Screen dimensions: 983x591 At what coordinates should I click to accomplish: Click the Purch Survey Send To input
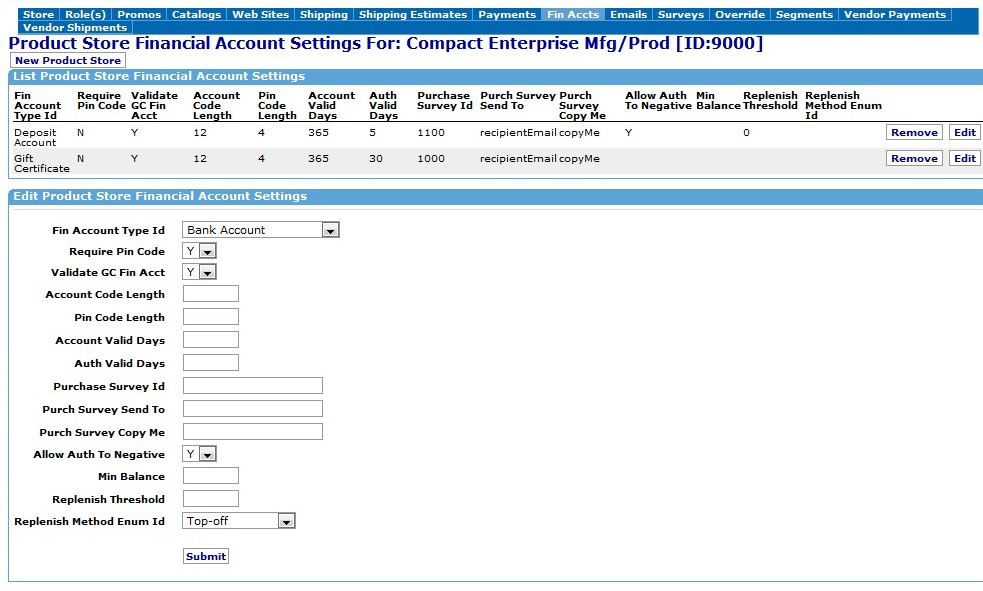click(x=253, y=409)
